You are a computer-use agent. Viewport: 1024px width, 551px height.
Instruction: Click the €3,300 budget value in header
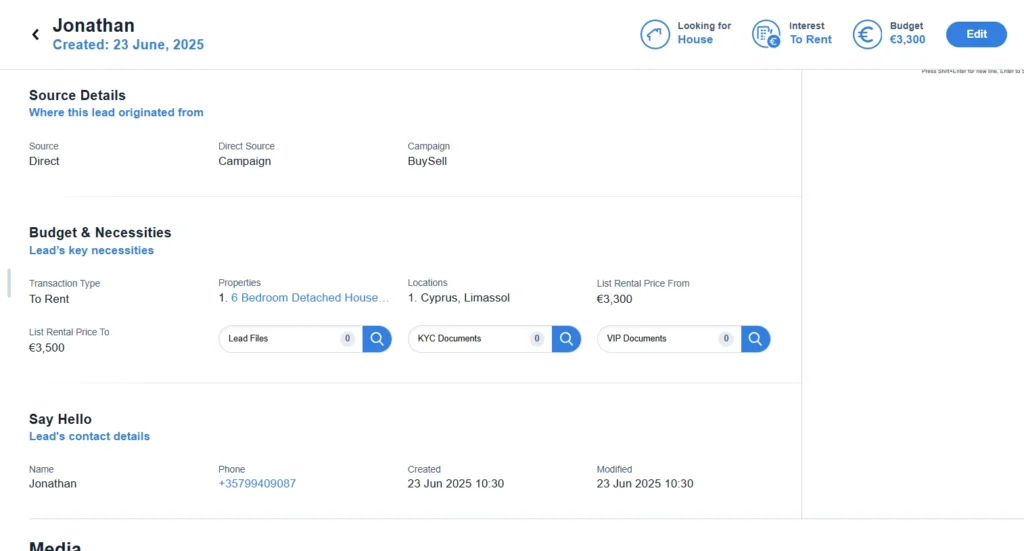(x=907, y=40)
